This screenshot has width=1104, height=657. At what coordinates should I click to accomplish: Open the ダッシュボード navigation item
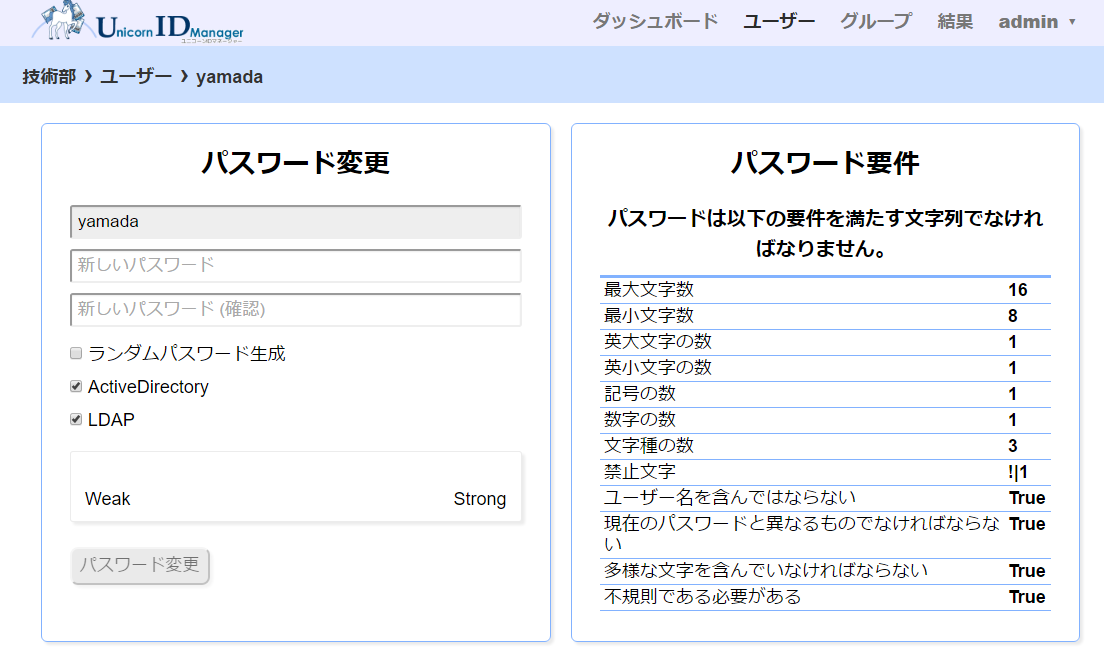tap(655, 21)
